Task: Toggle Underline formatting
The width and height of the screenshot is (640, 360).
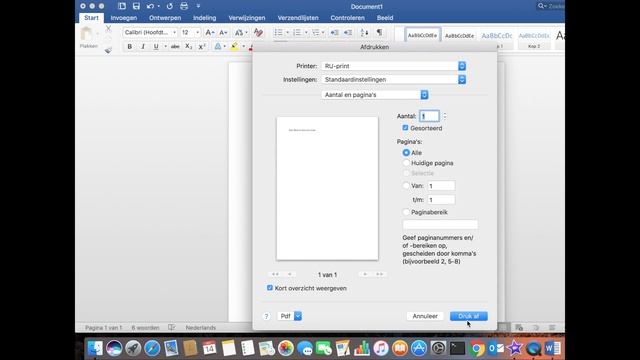Action: click(156, 47)
